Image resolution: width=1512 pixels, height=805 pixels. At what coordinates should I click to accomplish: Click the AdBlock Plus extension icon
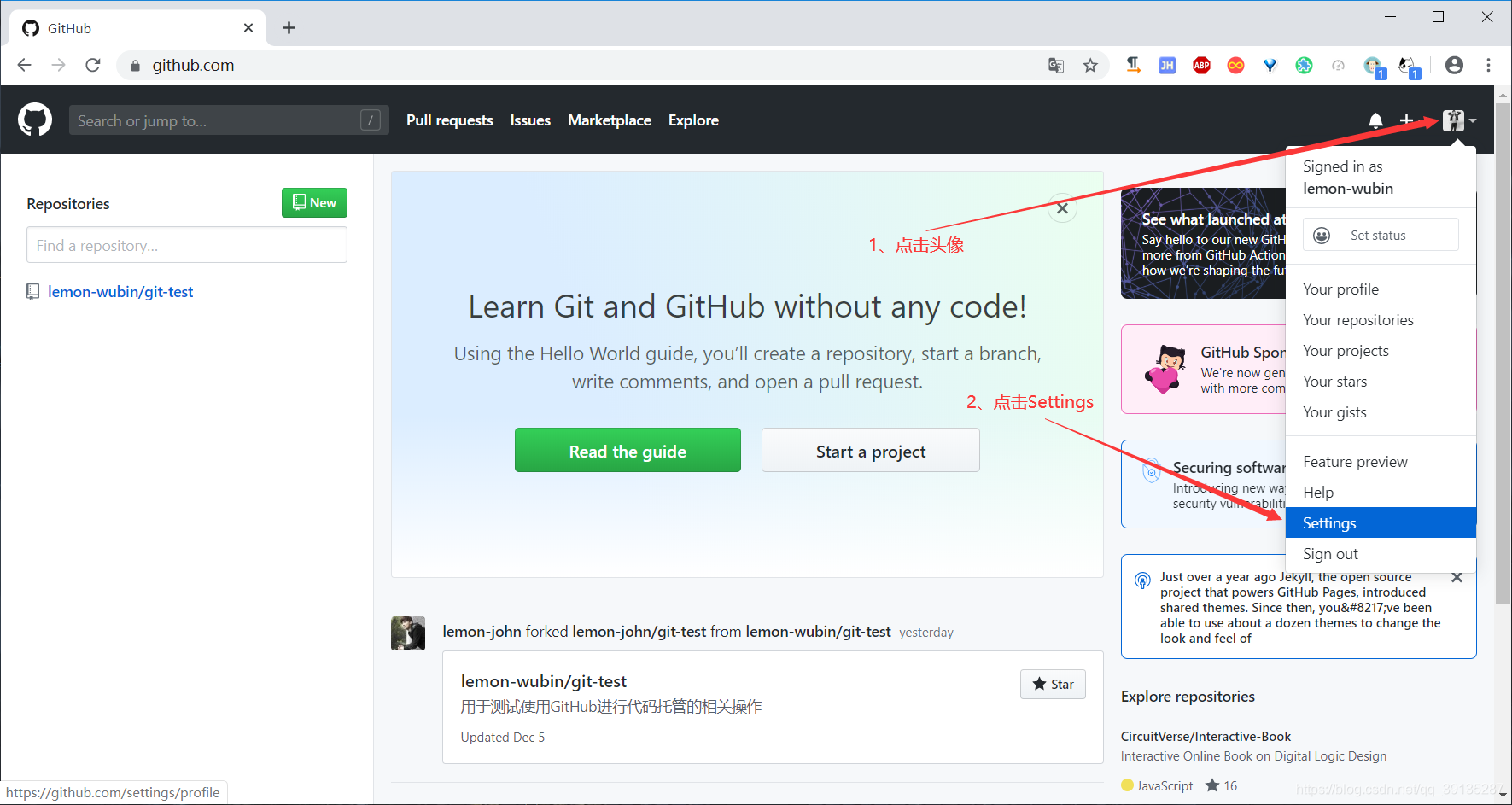[1201, 65]
